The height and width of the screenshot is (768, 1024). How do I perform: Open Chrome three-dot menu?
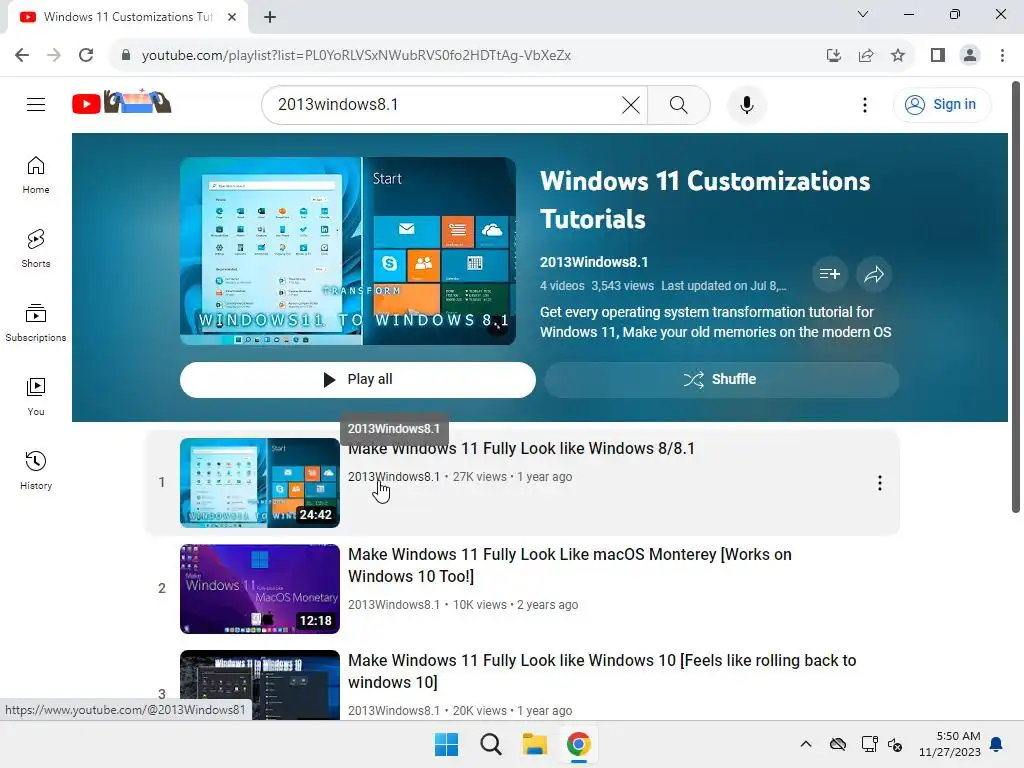pyautogui.click(x=1002, y=56)
